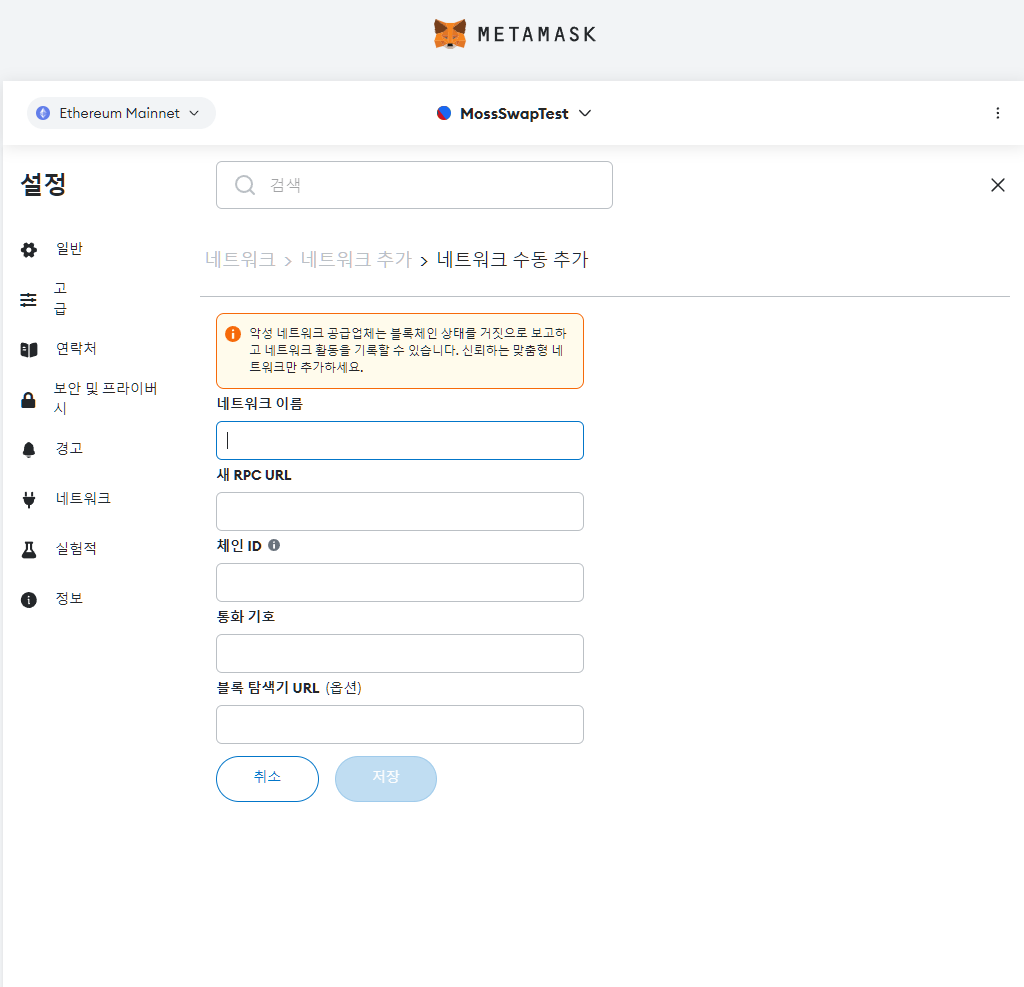Open the 경고 alerts tab
This screenshot has height=987, width=1024.
[x=69, y=449]
